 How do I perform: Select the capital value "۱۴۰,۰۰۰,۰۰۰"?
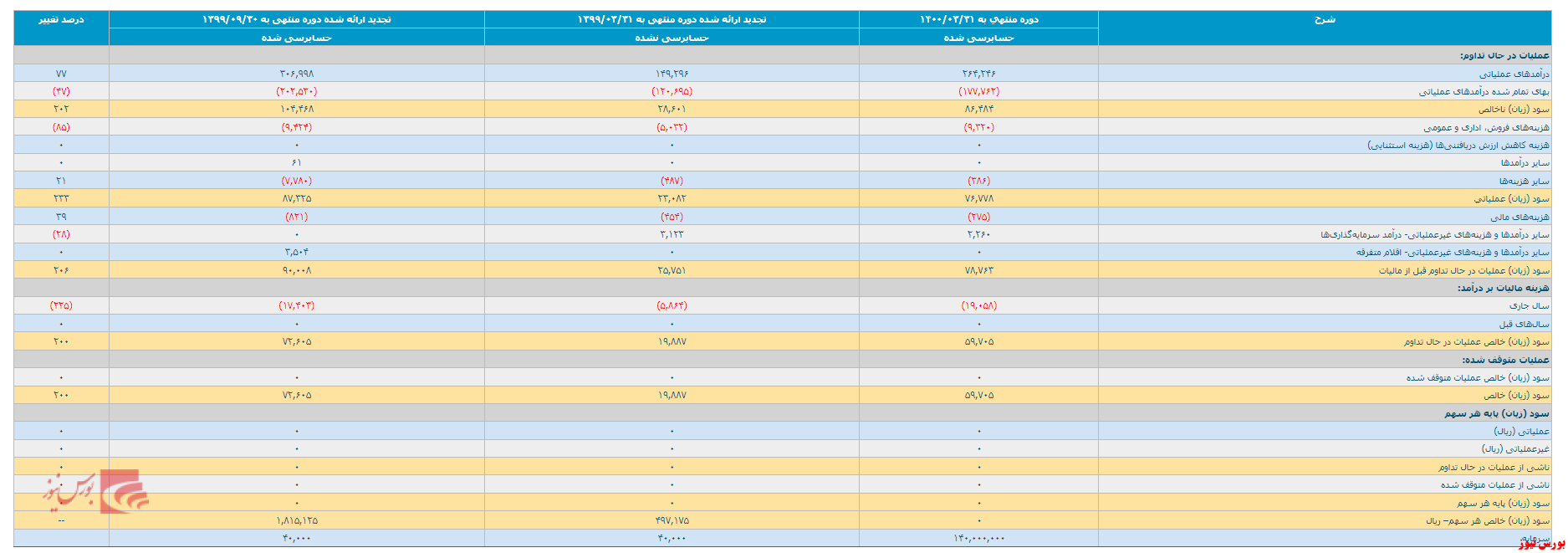pos(979,538)
